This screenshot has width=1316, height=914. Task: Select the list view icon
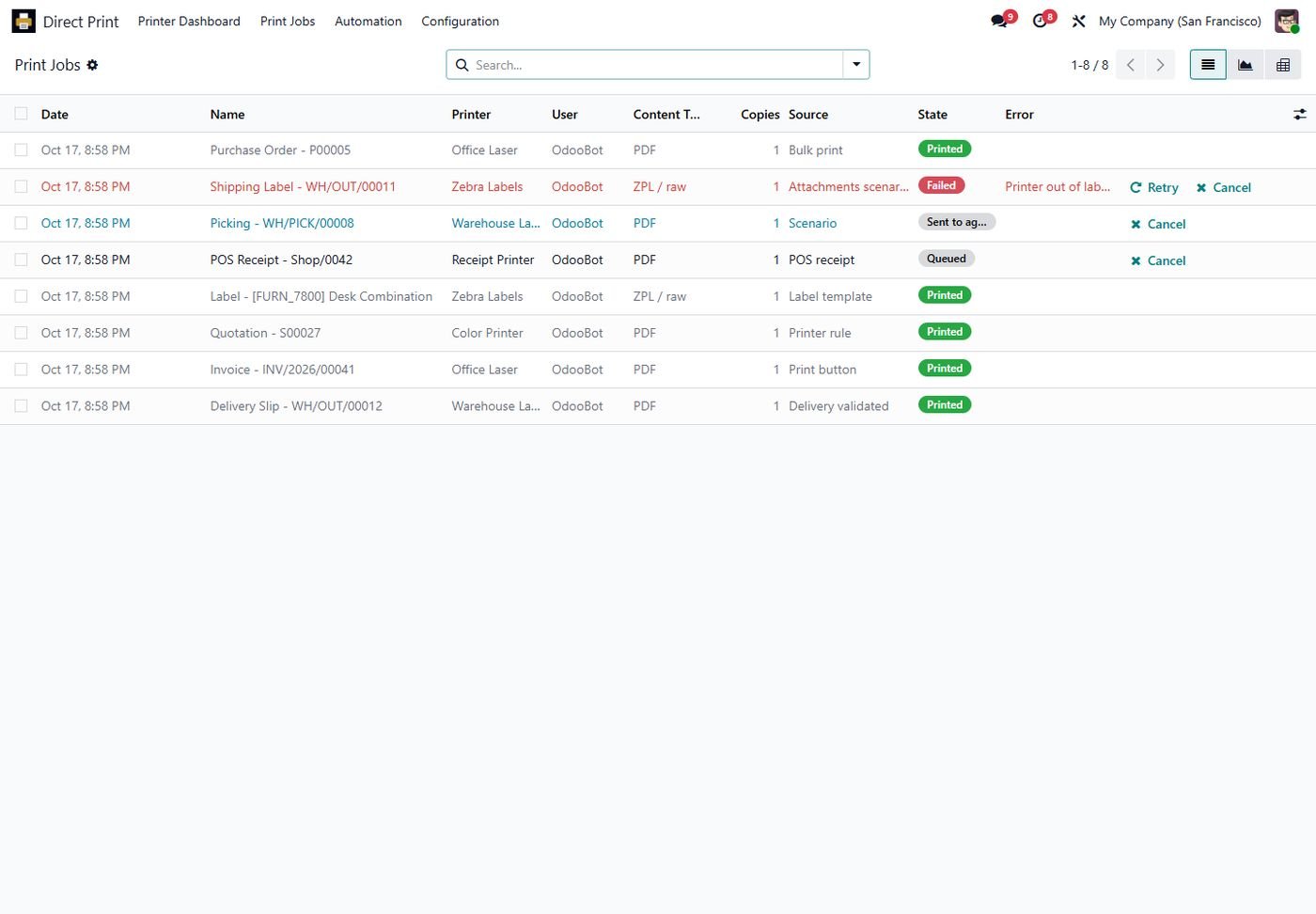point(1208,65)
